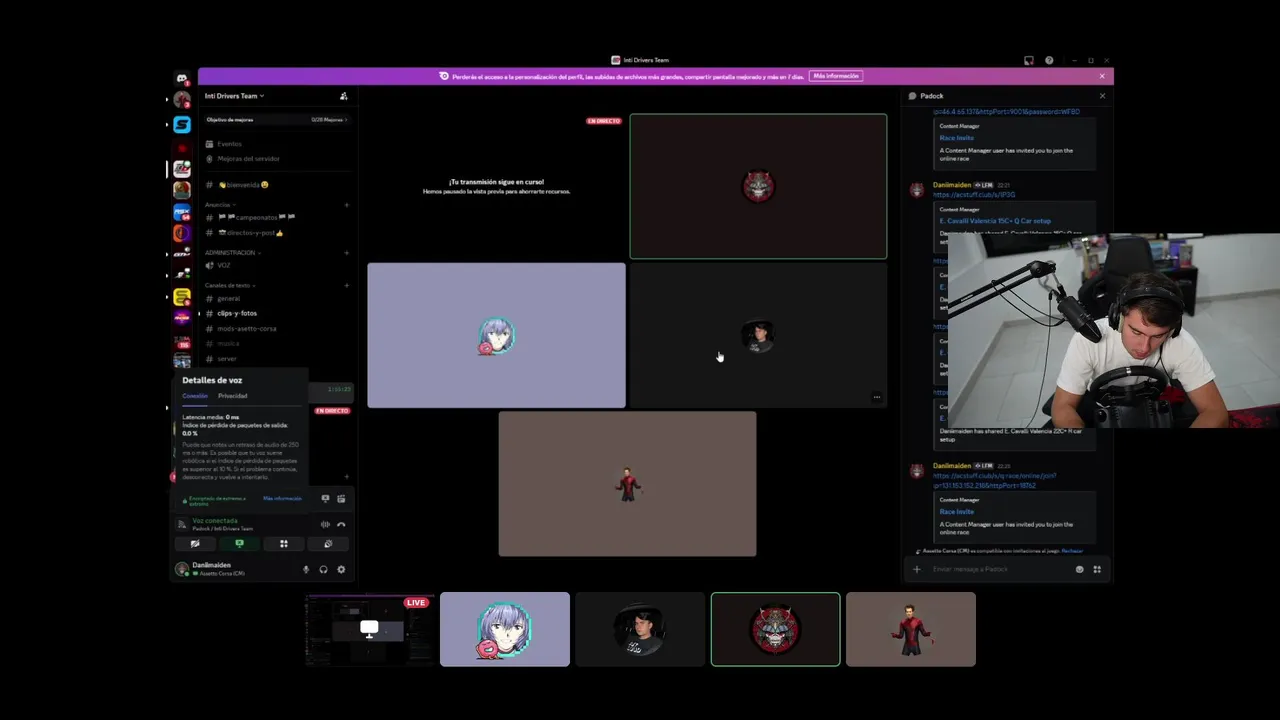Image resolution: width=1280 pixels, height=720 pixels.
Task: Open user settings gear icon
Action: [x=341, y=569]
